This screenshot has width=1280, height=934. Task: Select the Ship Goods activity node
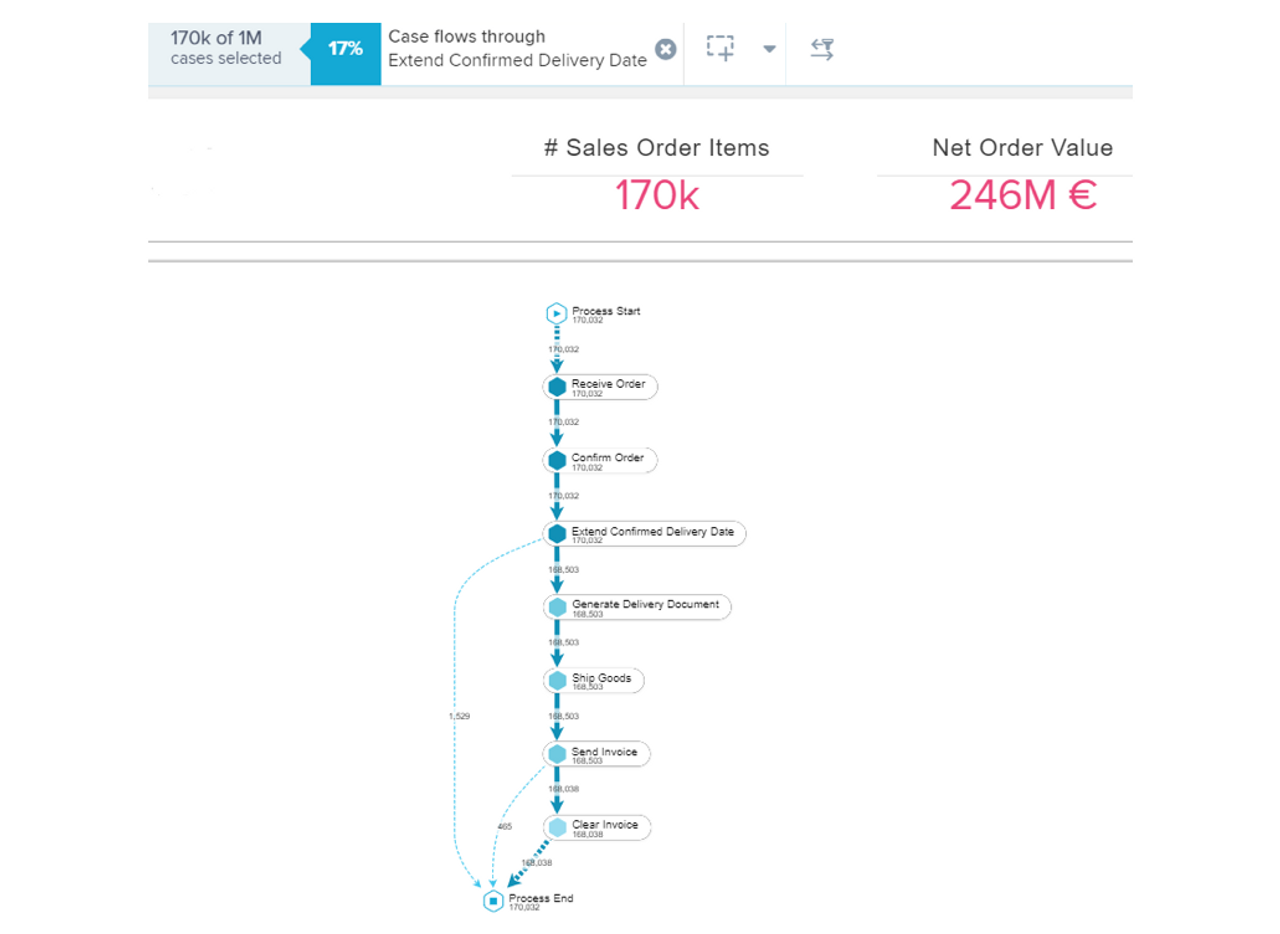[593, 681]
